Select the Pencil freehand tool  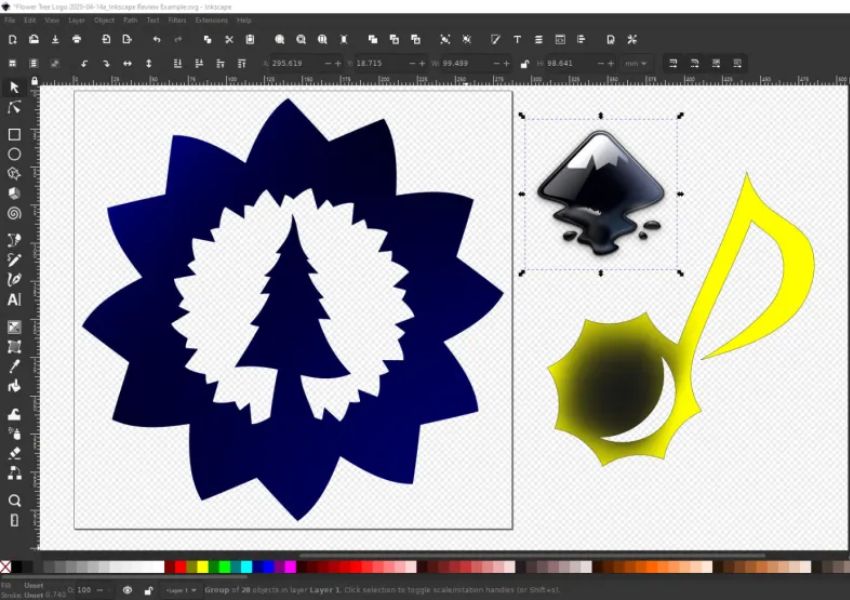point(14,260)
